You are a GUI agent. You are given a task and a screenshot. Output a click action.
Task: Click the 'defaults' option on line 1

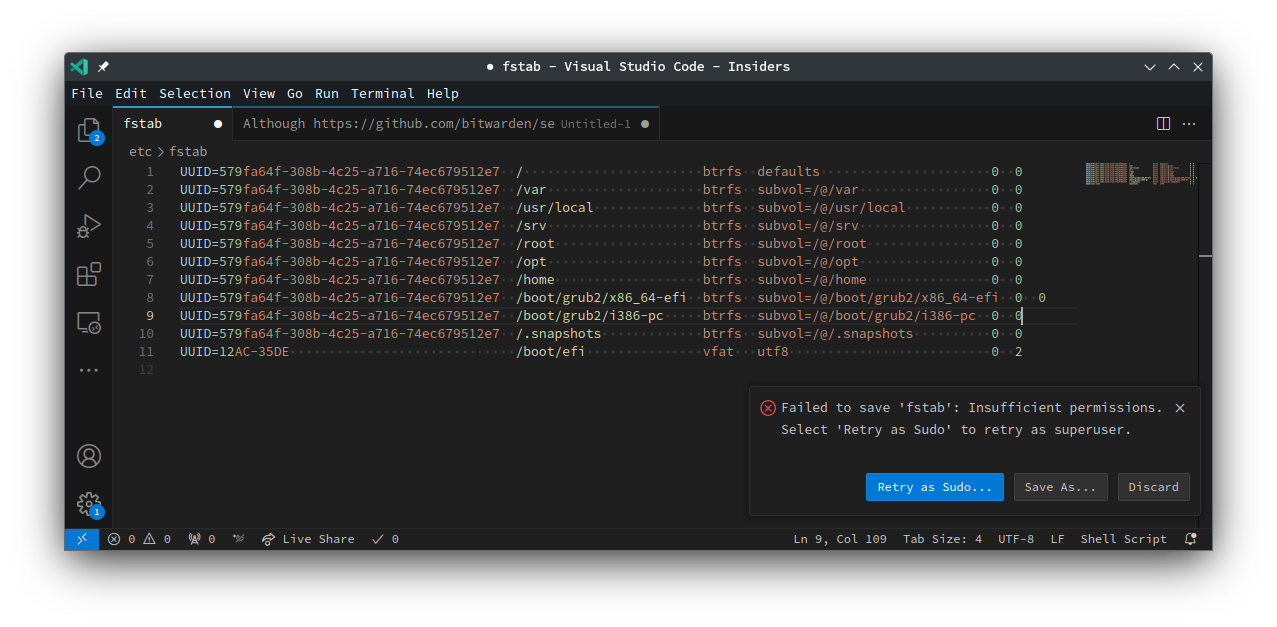788,172
